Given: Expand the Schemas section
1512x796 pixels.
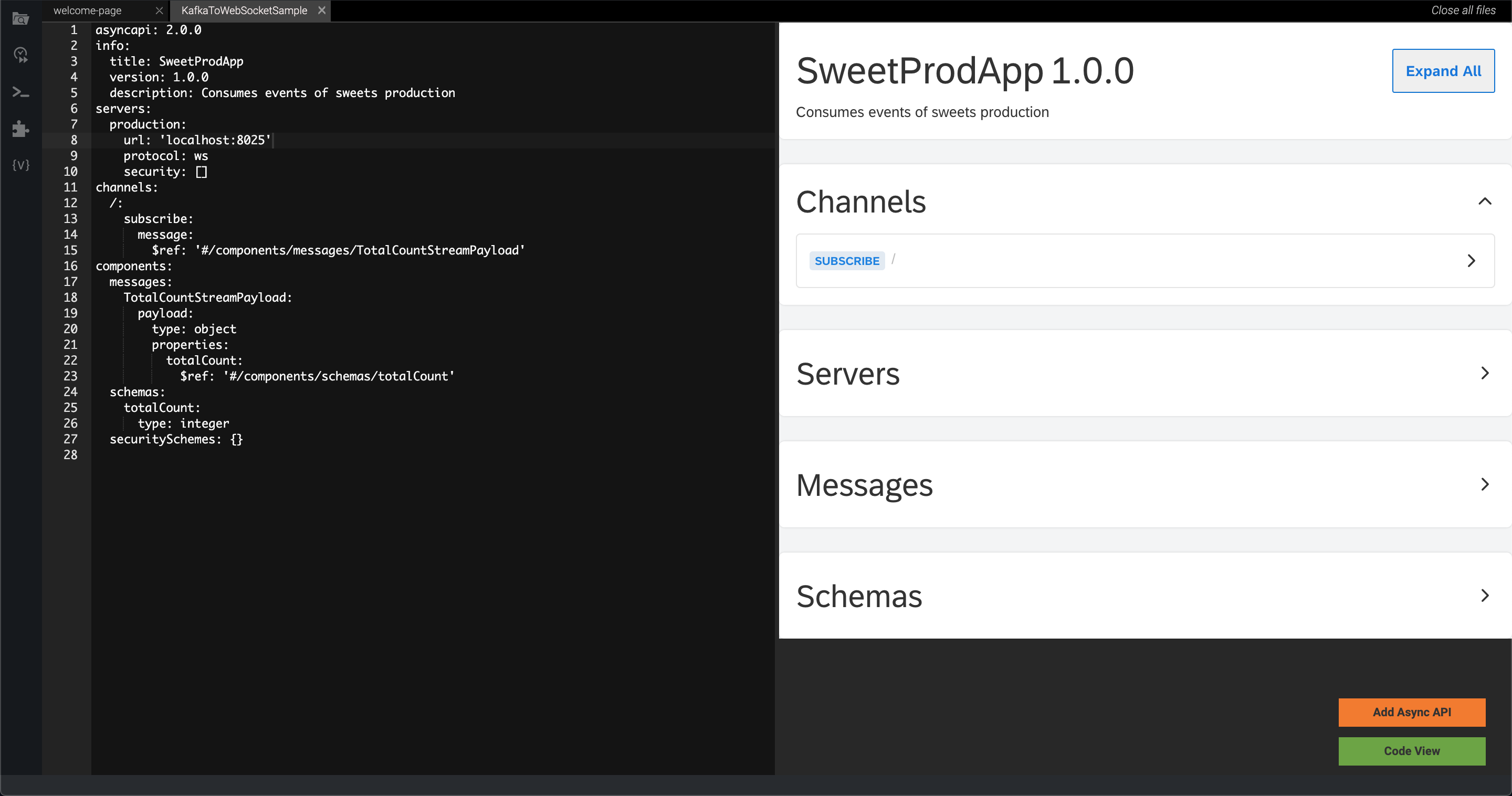Looking at the screenshot, I should (x=1485, y=596).
